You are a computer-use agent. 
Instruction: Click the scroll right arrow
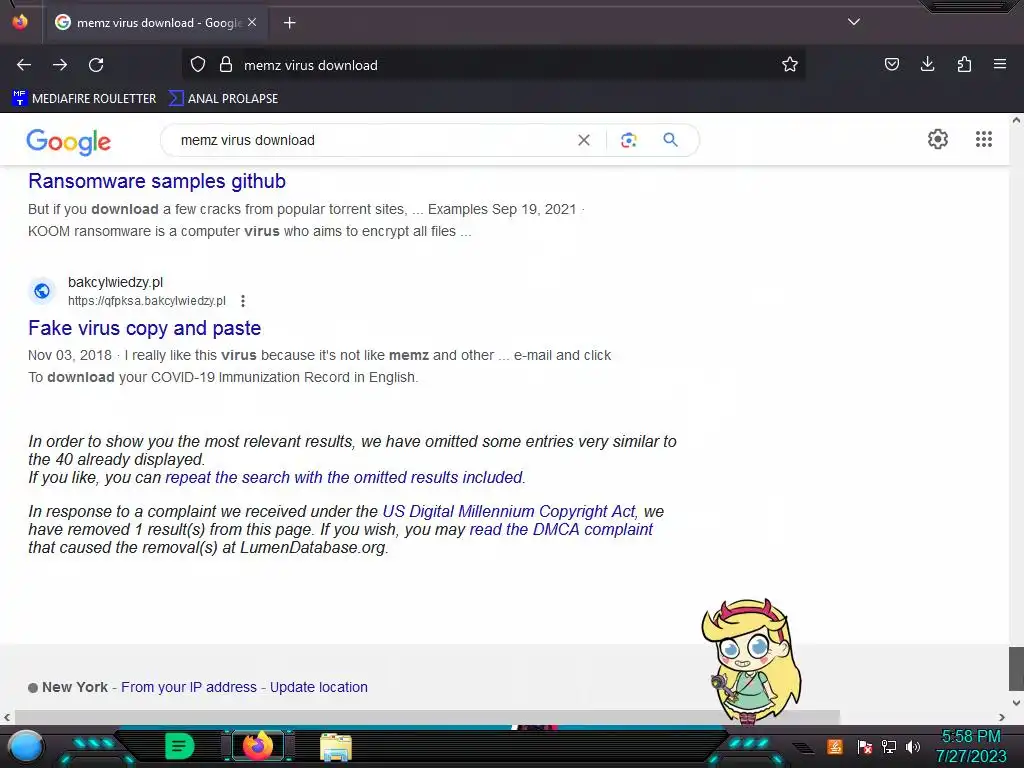[x=1002, y=717]
